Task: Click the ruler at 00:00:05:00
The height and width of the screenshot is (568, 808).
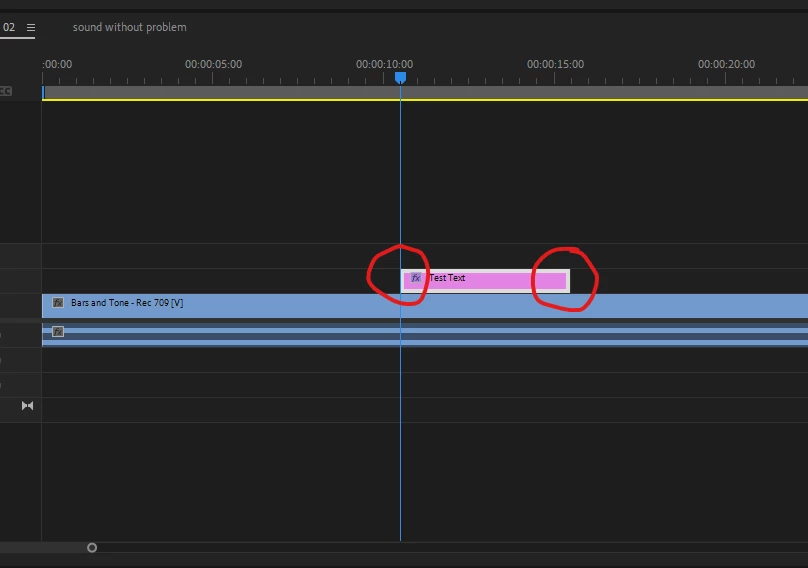Action: click(x=213, y=64)
